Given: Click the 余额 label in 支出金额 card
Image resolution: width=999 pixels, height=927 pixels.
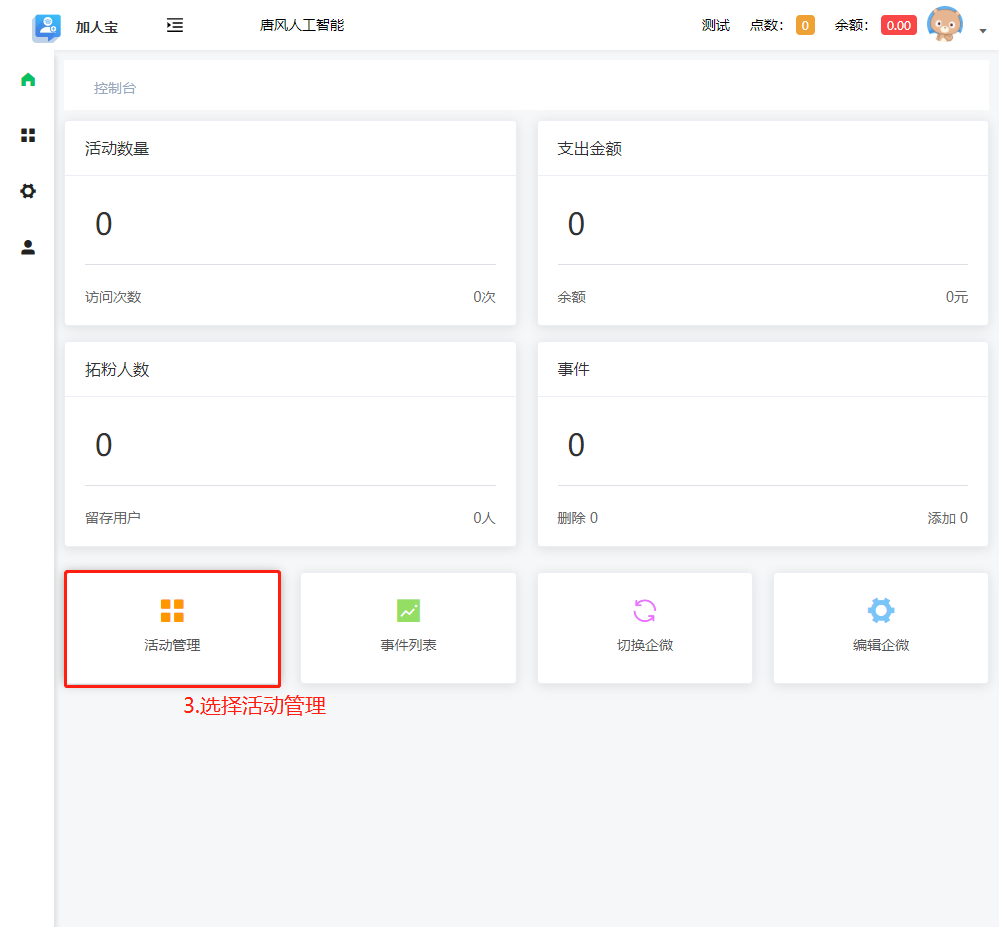Looking at the screenshot, I should point(571,297).
